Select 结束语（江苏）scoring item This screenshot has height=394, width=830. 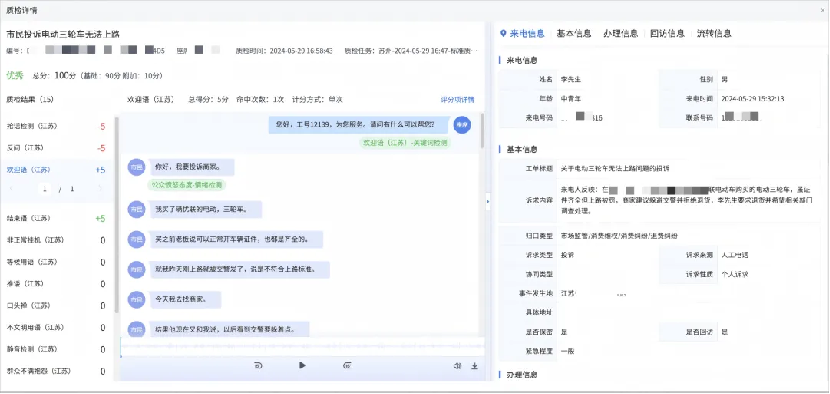tap(56, 218)
